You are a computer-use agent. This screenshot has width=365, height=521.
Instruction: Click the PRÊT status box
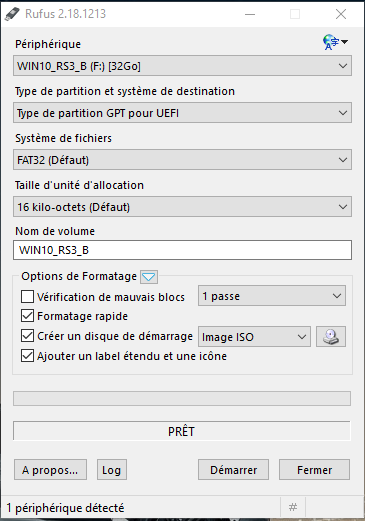pos(182,431)
